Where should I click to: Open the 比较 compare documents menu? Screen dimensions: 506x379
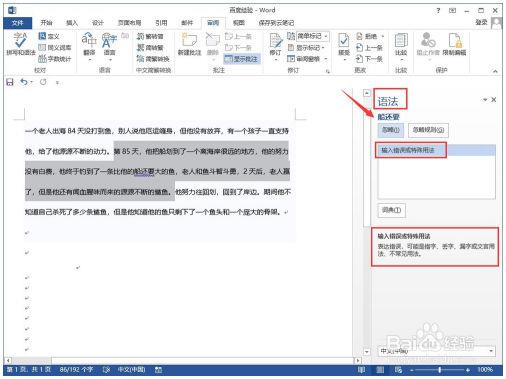point(401,47)
